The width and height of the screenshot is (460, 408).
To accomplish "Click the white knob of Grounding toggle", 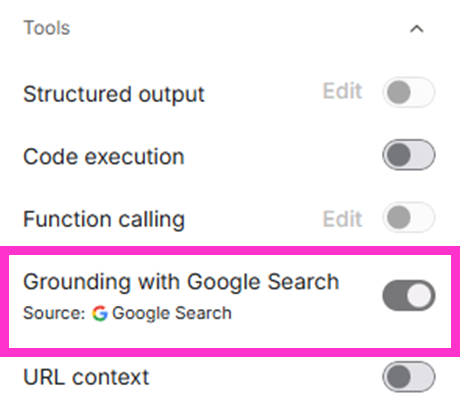I will tap(419, 296).
